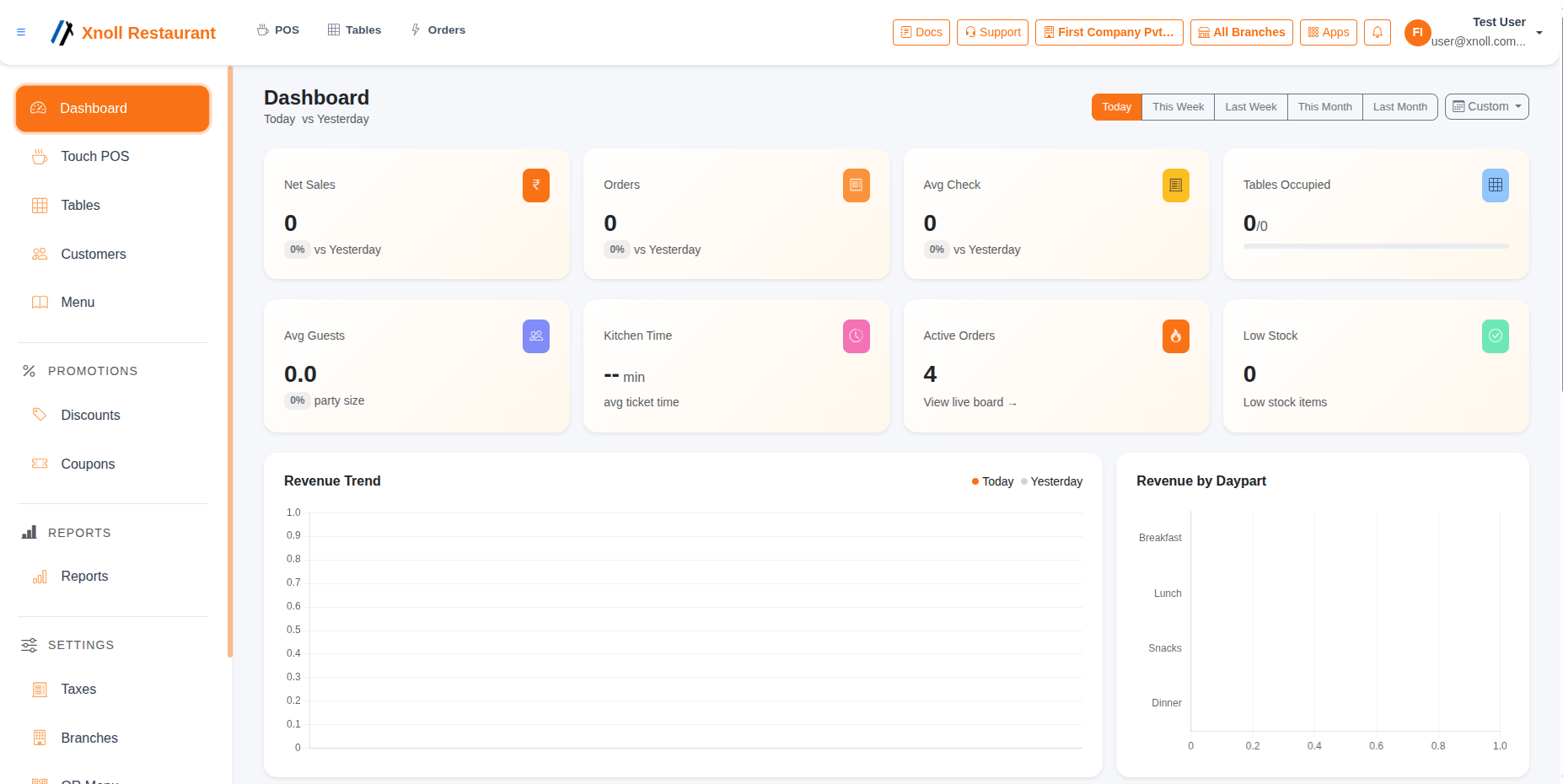
Task: Open Customers in the sidebar
Action: coord(112,255)
